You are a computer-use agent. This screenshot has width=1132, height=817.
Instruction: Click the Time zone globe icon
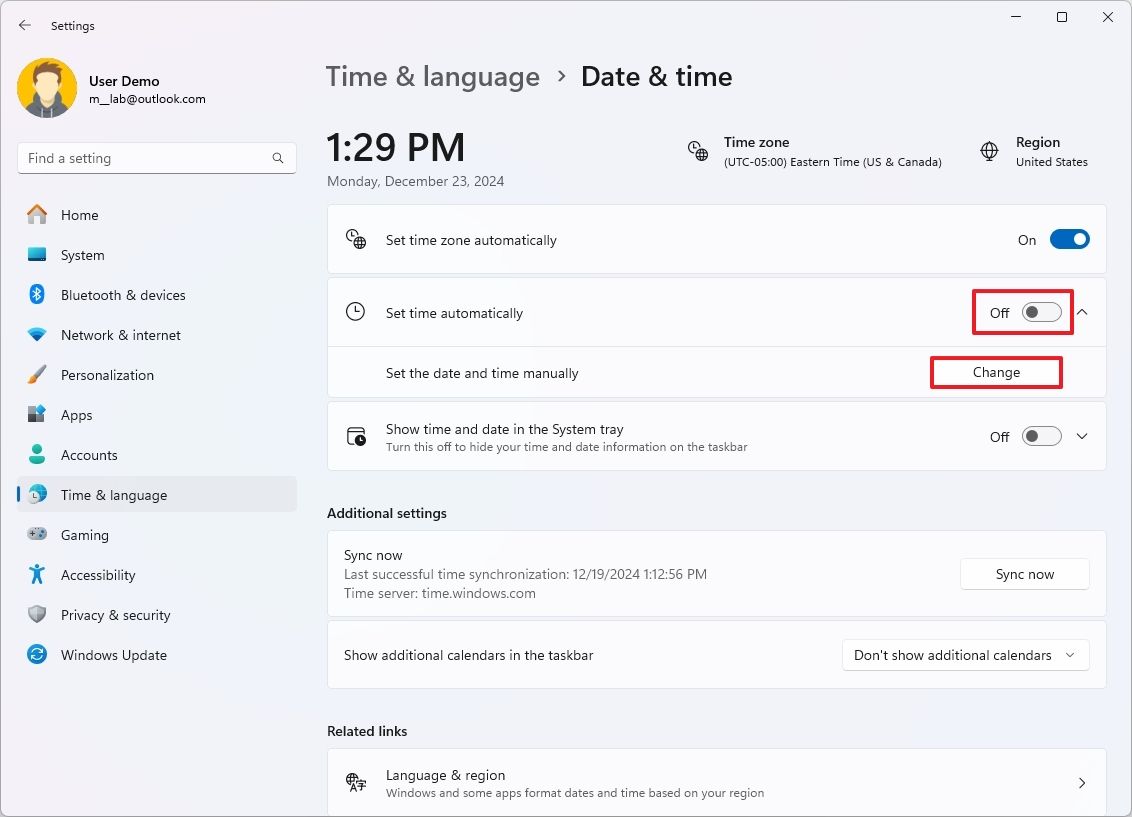698,150
